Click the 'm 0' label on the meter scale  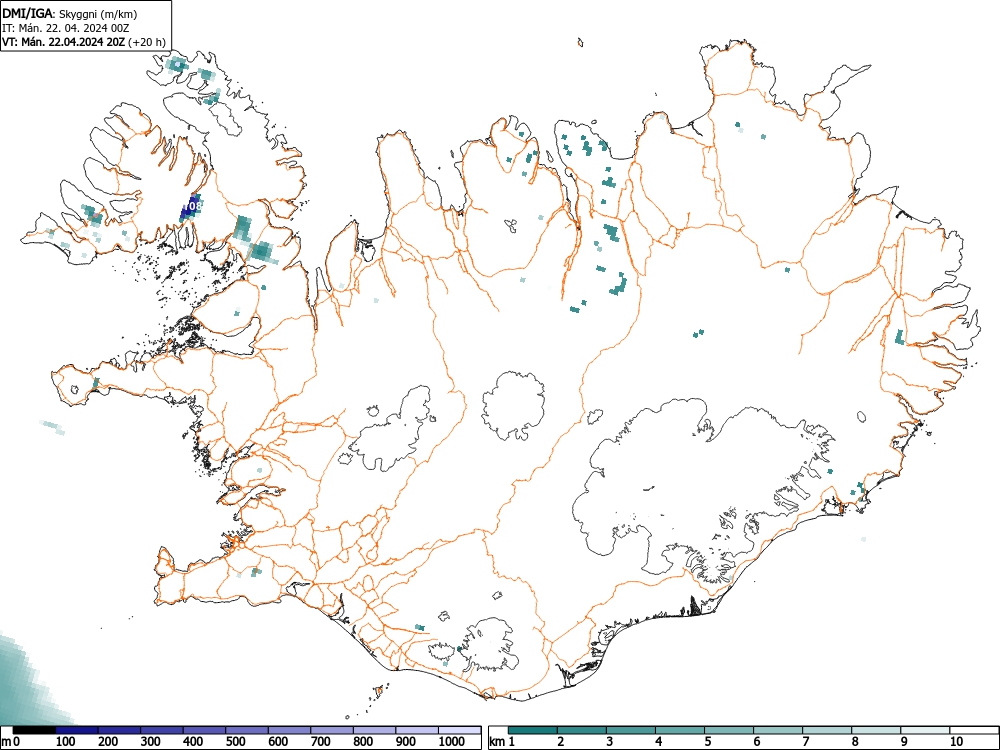coord(10,741)
